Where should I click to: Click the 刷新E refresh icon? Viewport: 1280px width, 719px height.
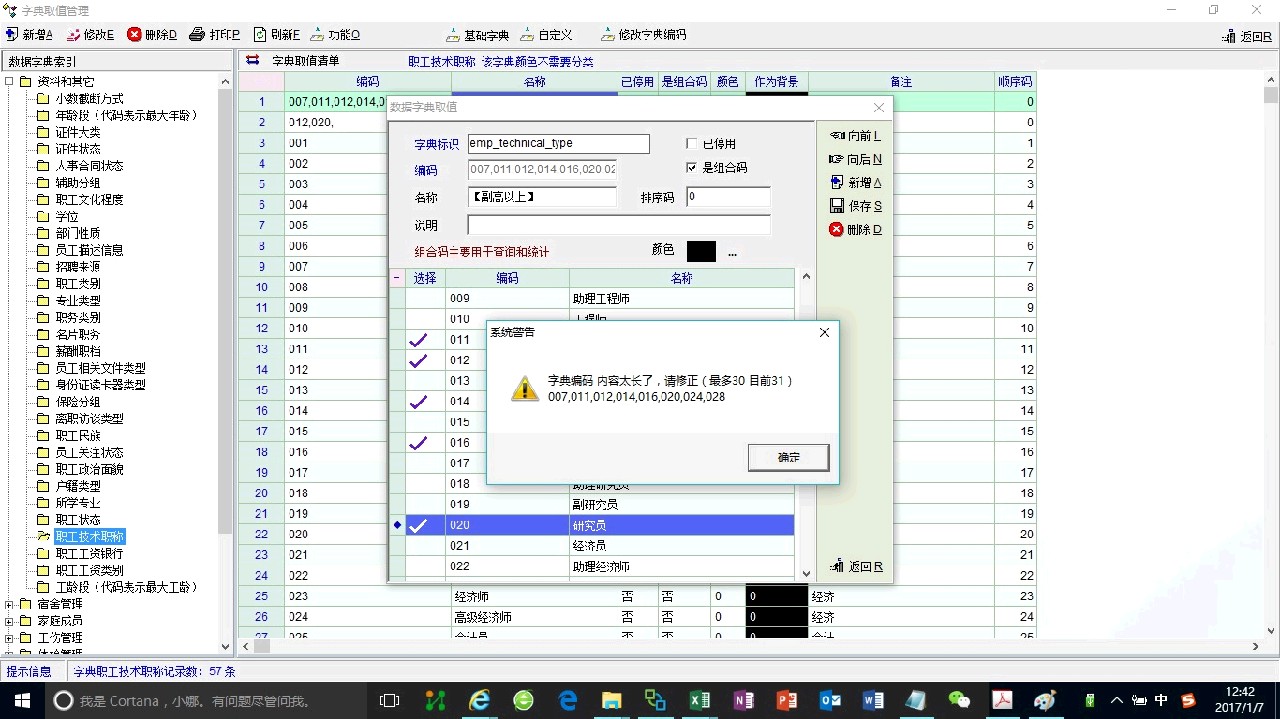click(260, 34)
